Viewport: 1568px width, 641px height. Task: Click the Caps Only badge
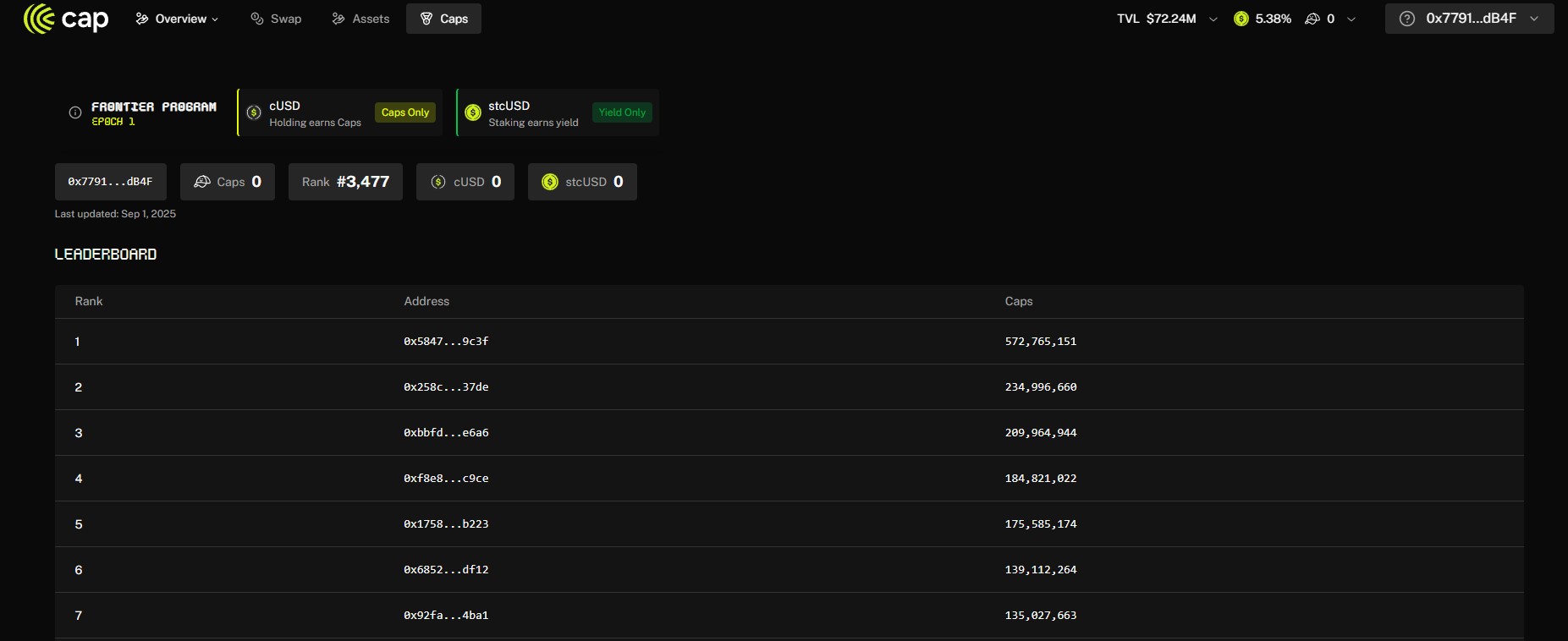pos(405,112)
